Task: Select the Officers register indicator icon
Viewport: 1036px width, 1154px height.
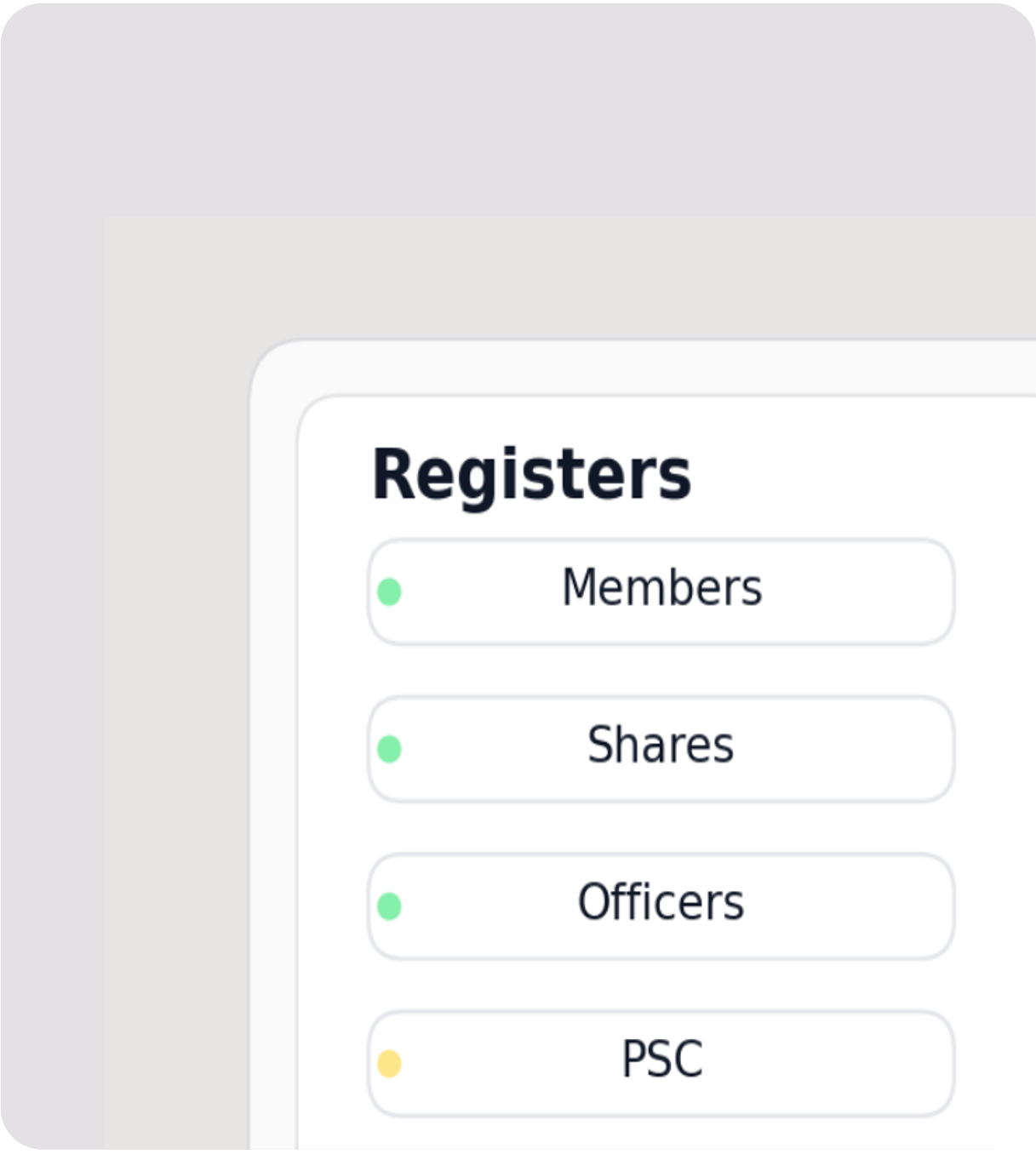Action: [x=391, y=904]
